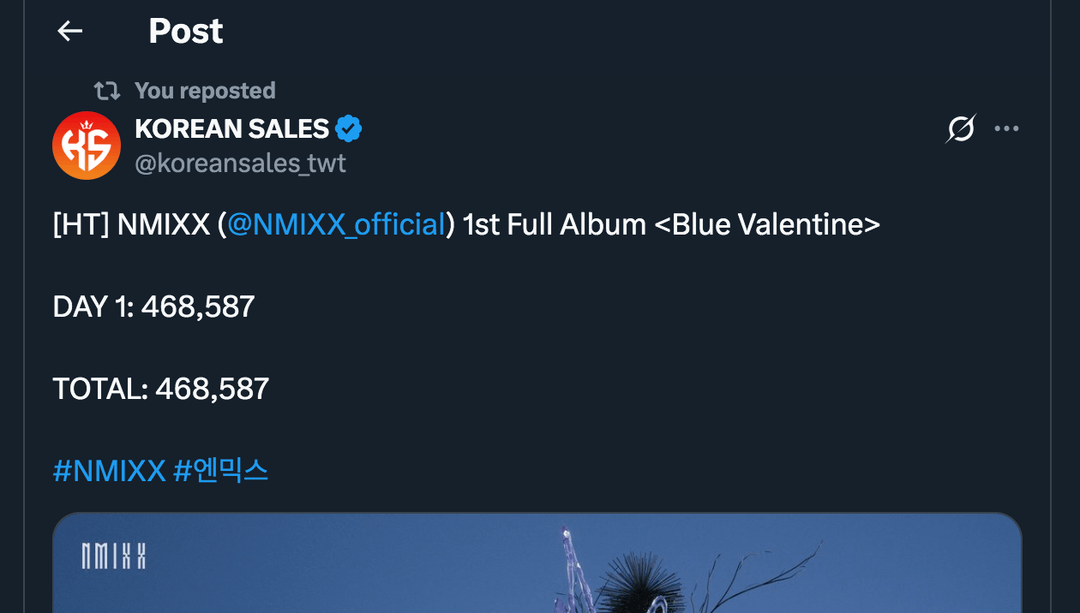Click the "<Blue Valentine>" album title text
Image resolution: width=1080 pixels, height=613 pixels.
(x=767, y=224)
